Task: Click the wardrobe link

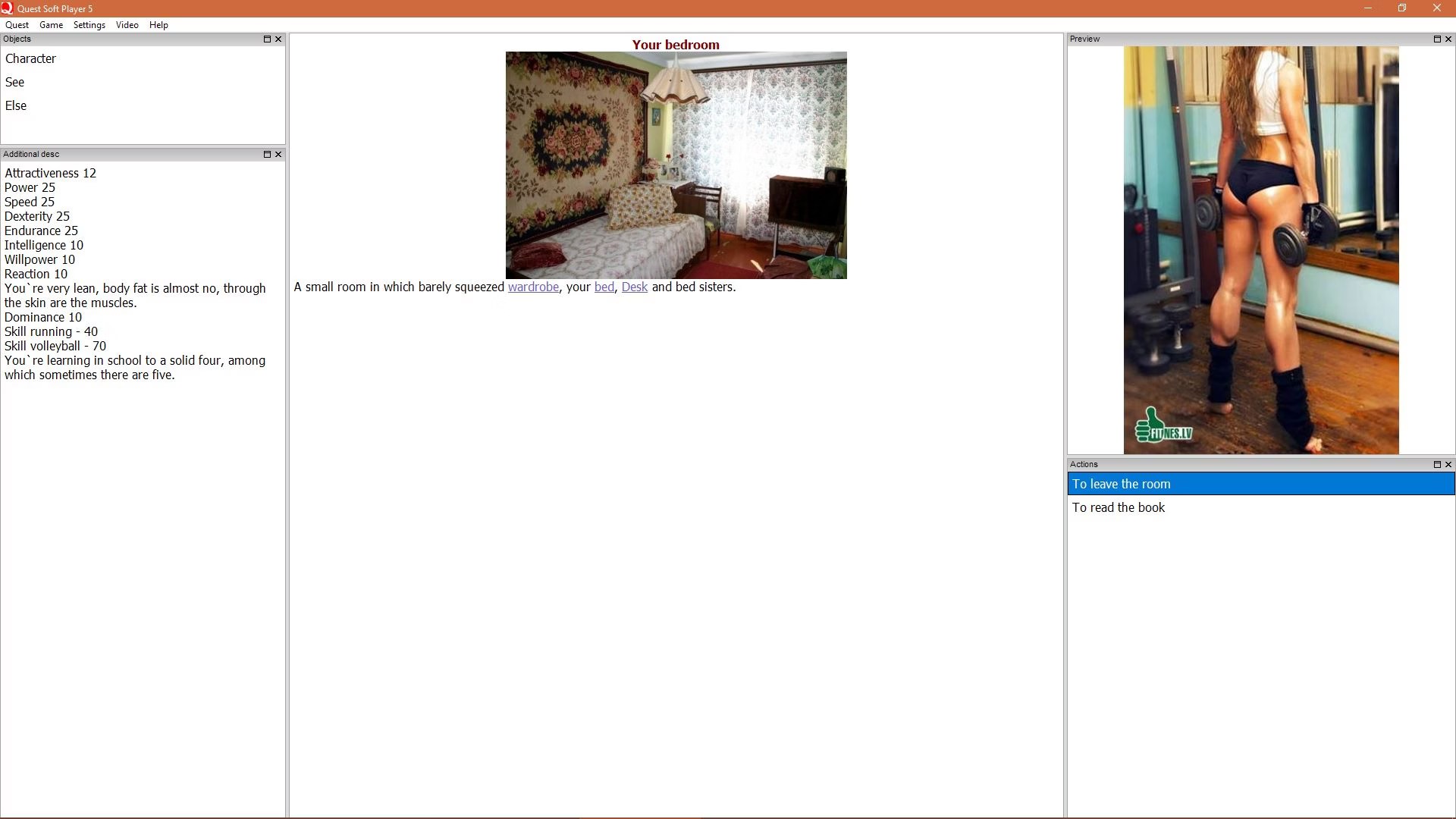Action: point(533,287)
